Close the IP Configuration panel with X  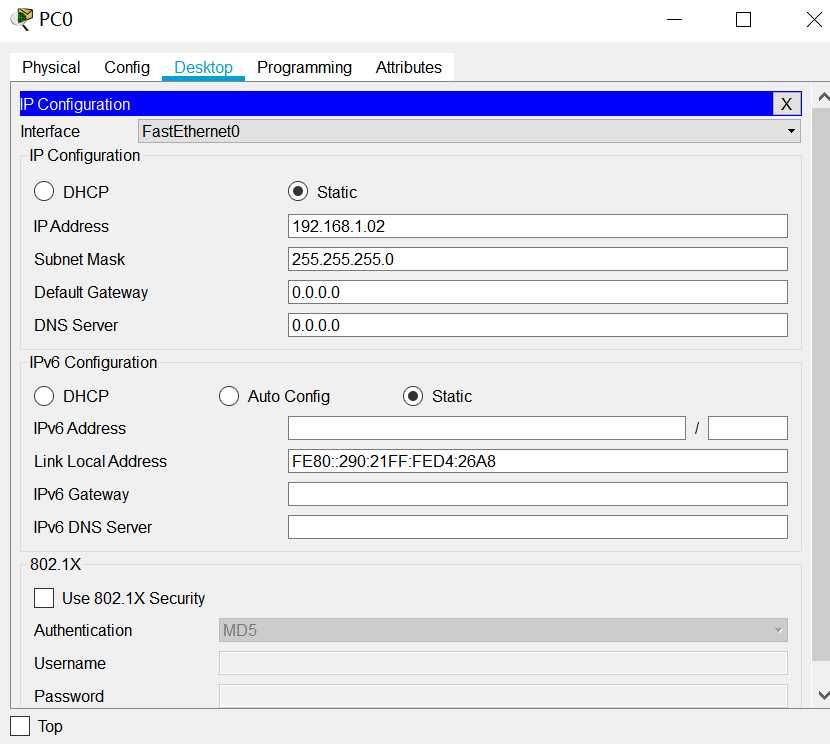[x=786, y=104]
